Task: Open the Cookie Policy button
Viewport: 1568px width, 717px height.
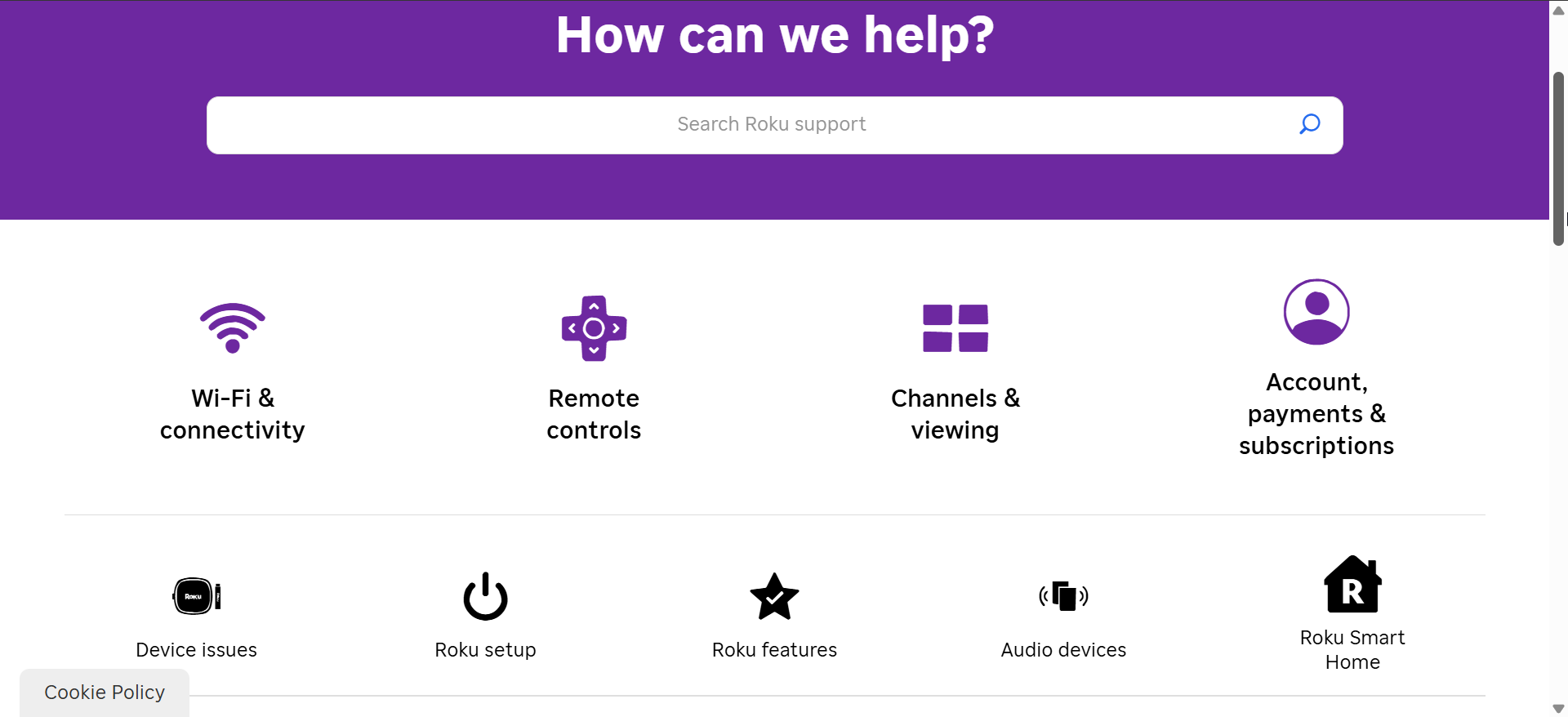Action: click(x=105, y=693)
